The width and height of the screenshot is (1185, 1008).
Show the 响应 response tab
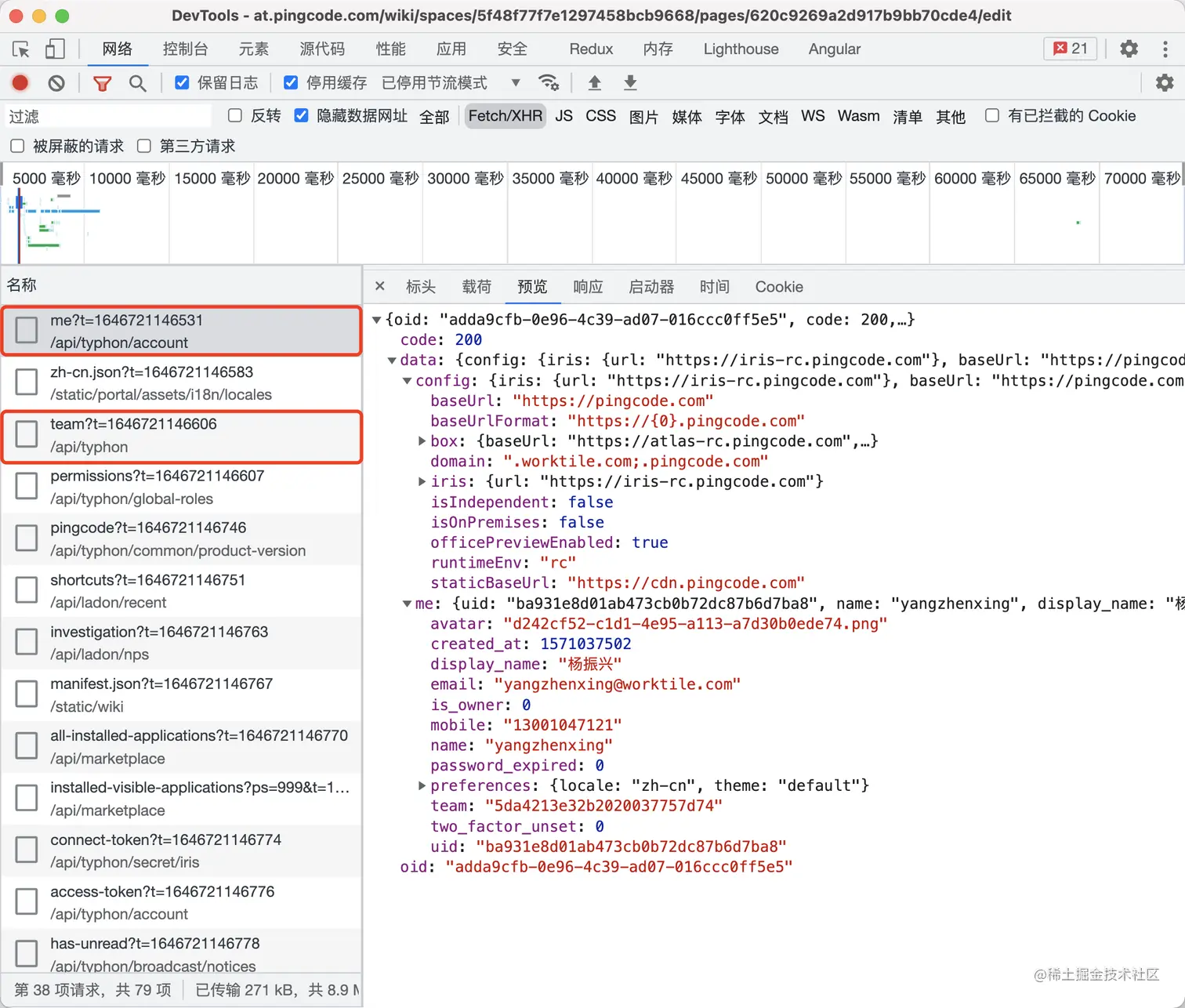point(588,287)
